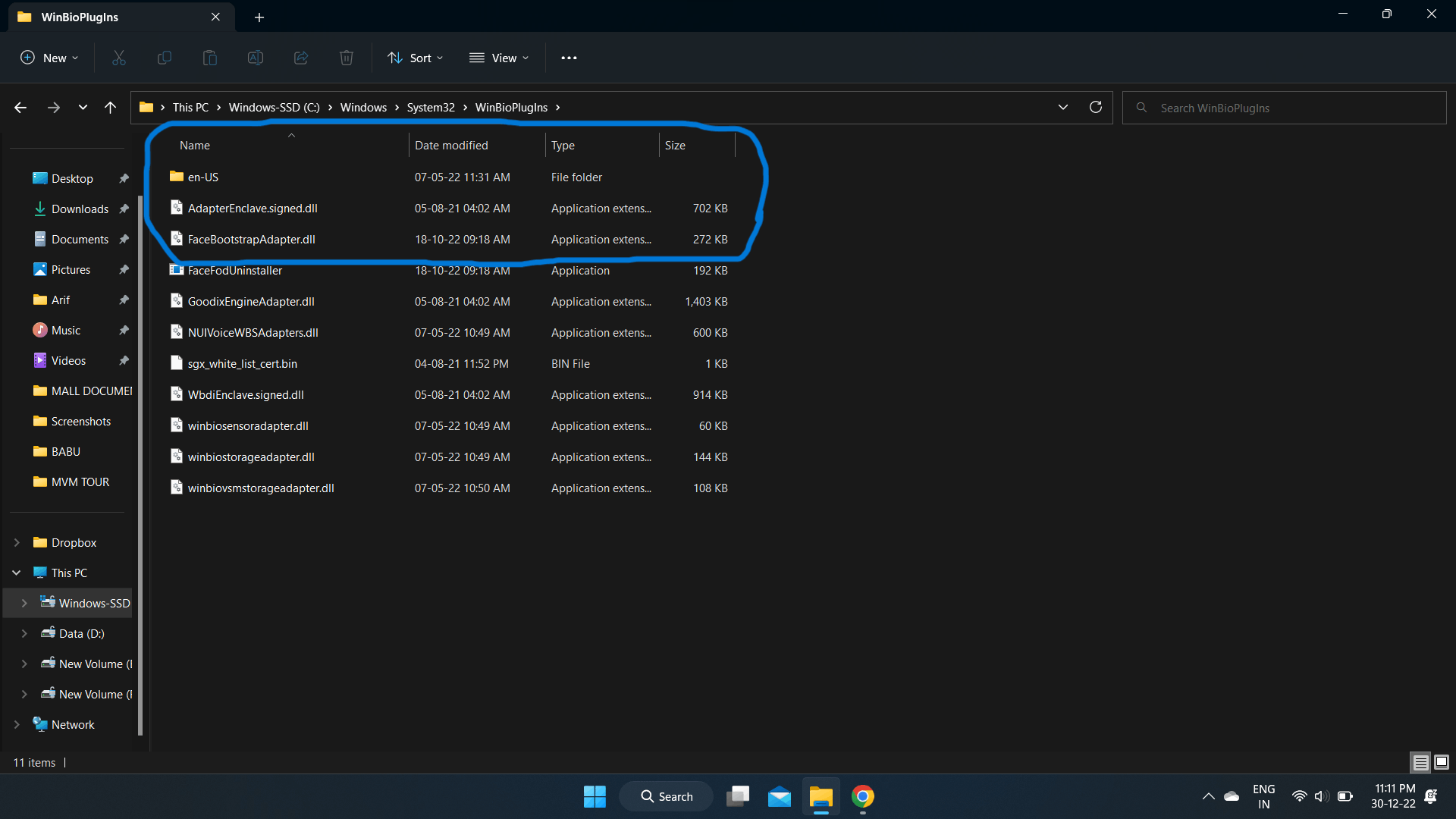Click the Delete trash can icon
1456x819 pixels.
[347, 58]
